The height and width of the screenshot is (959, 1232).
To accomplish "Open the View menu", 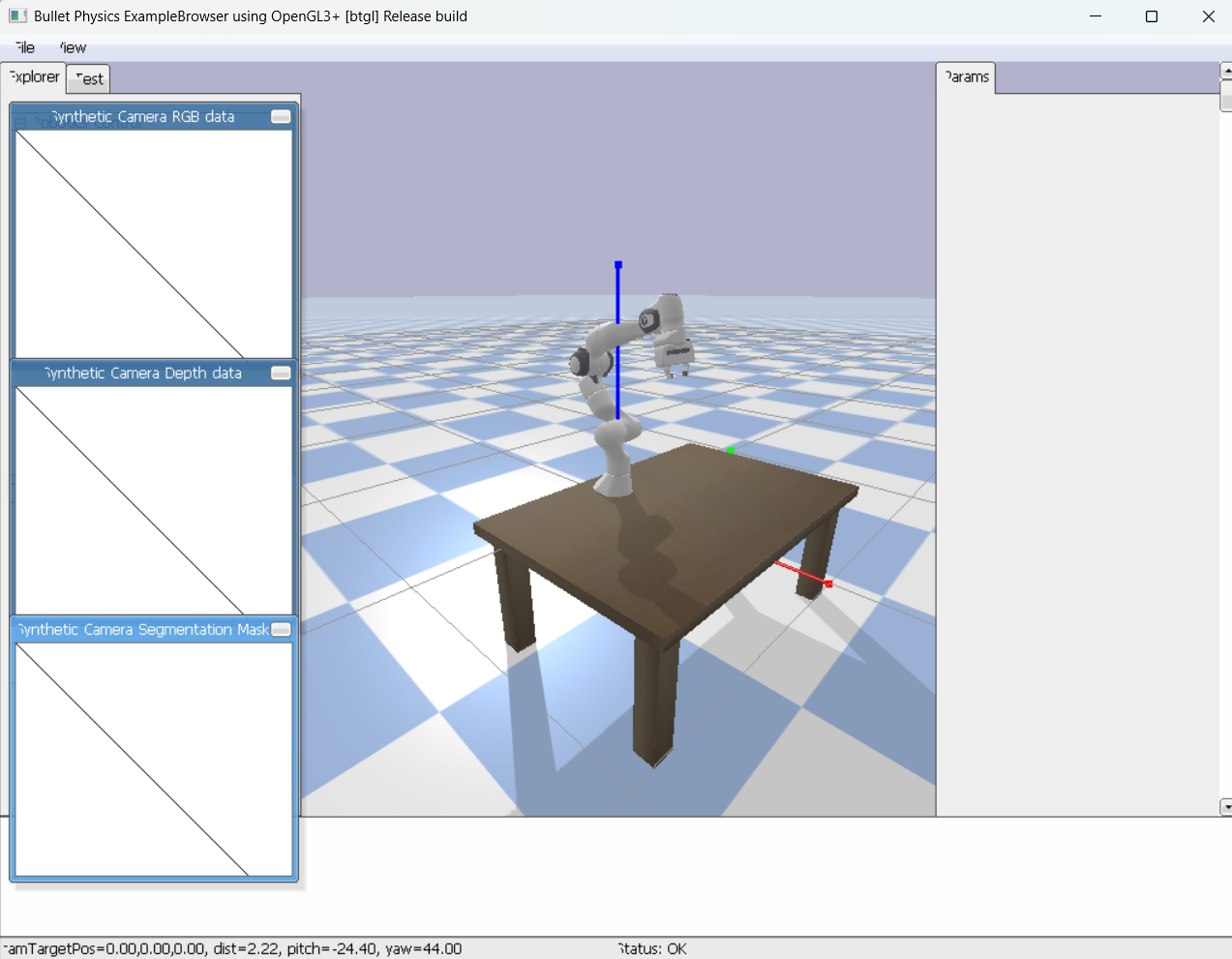I will [73, 47].
